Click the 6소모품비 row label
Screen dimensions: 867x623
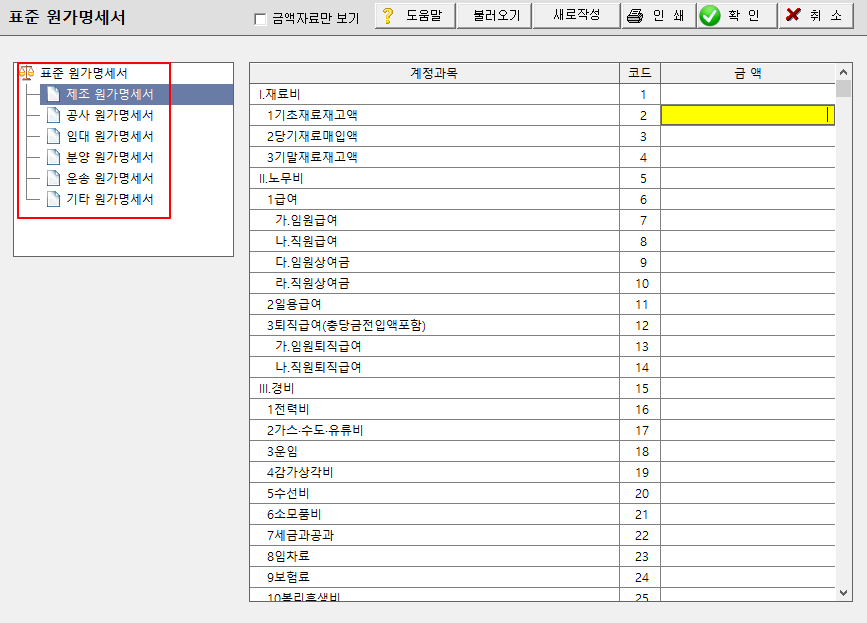(294, 514)
